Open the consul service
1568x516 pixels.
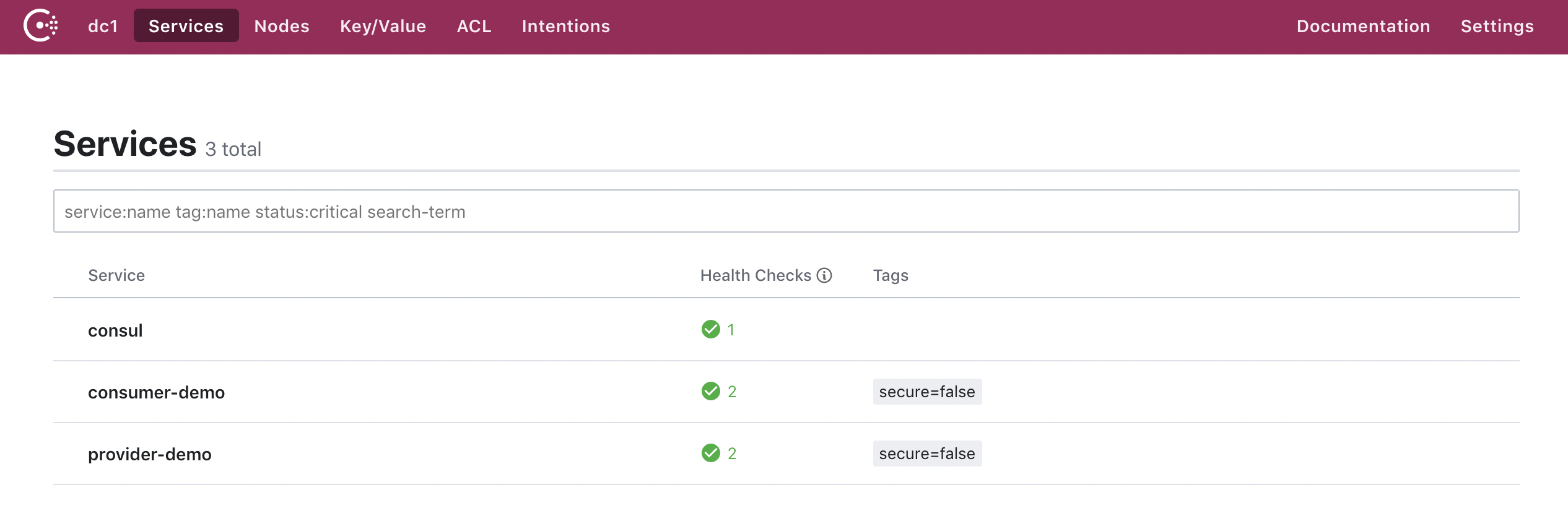click(x=115, y=330)
